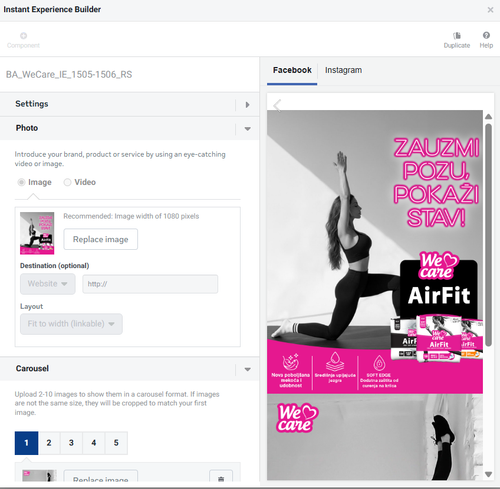Screen dimensions: 500x489
Task: Click the Photo section header
Action: point(130,128)
